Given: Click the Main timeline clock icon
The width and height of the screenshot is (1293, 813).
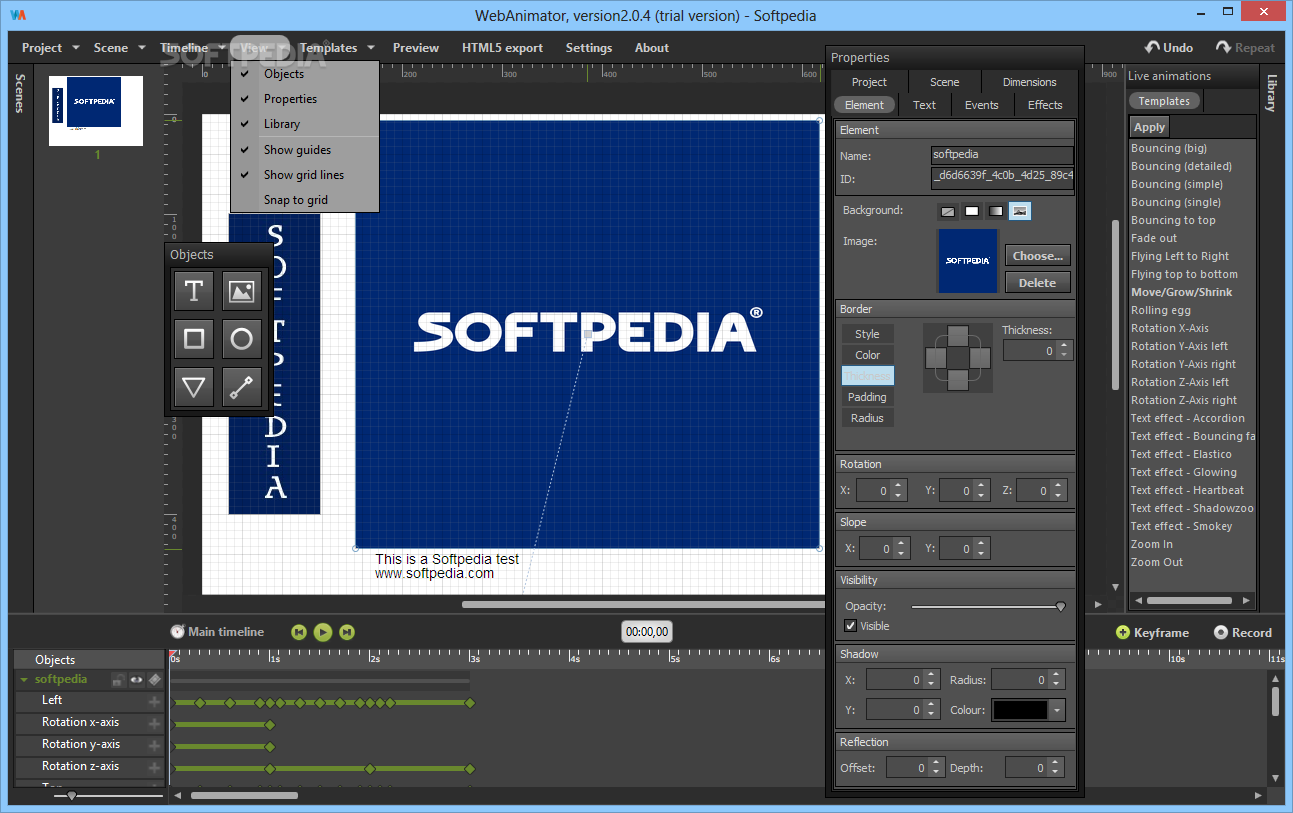Looking at the screenshot, I should coord(177,632).
